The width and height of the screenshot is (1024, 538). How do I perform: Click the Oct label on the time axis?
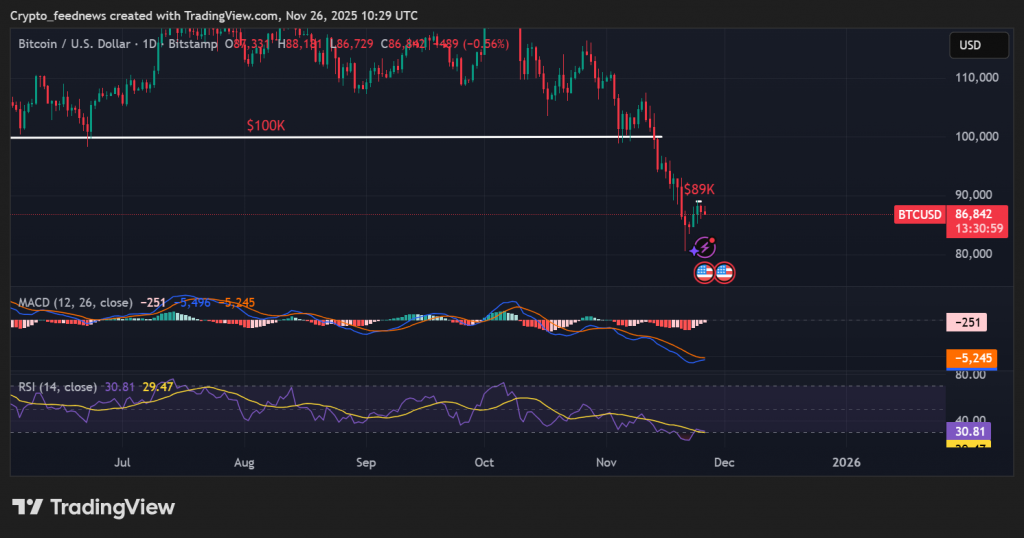point(485,463)
